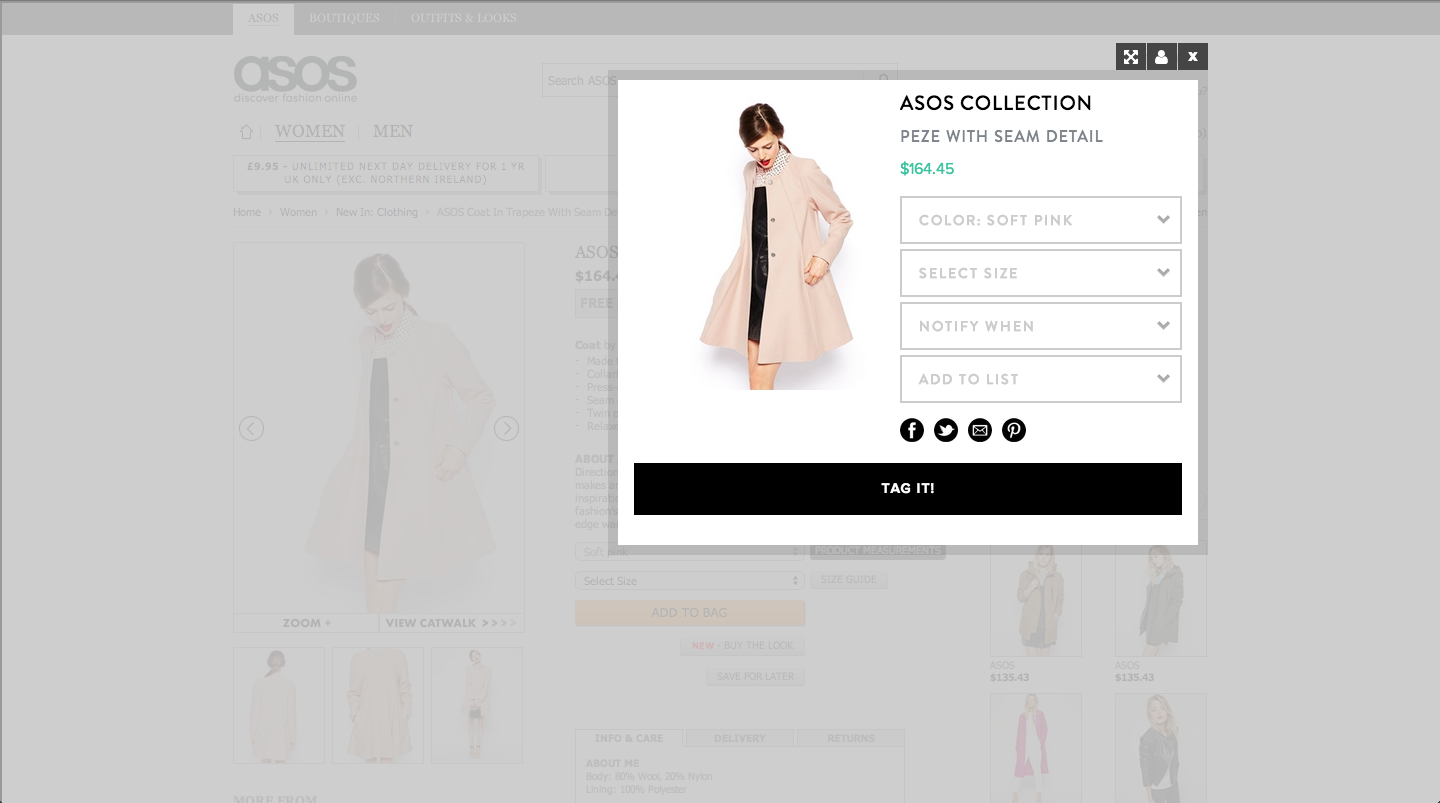Select the ASOS top tab
The image size is (1440, 803).
click(x=264, y=18)
